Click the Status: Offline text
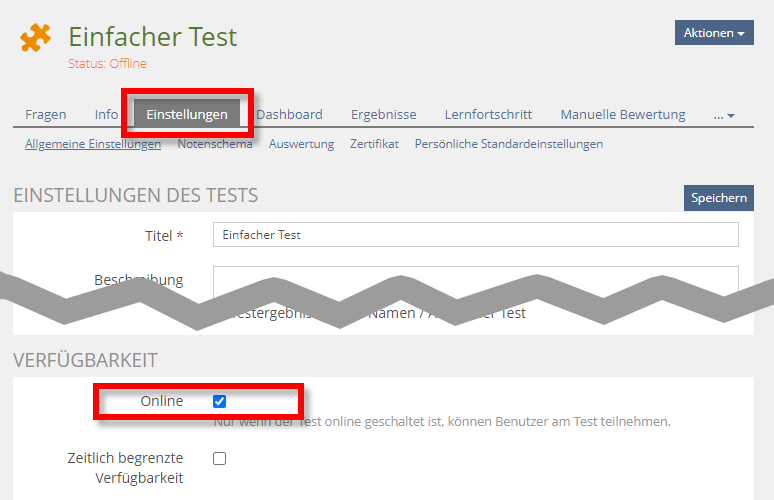The height and width of the screenshot is (500, 774). pos(107,63)
